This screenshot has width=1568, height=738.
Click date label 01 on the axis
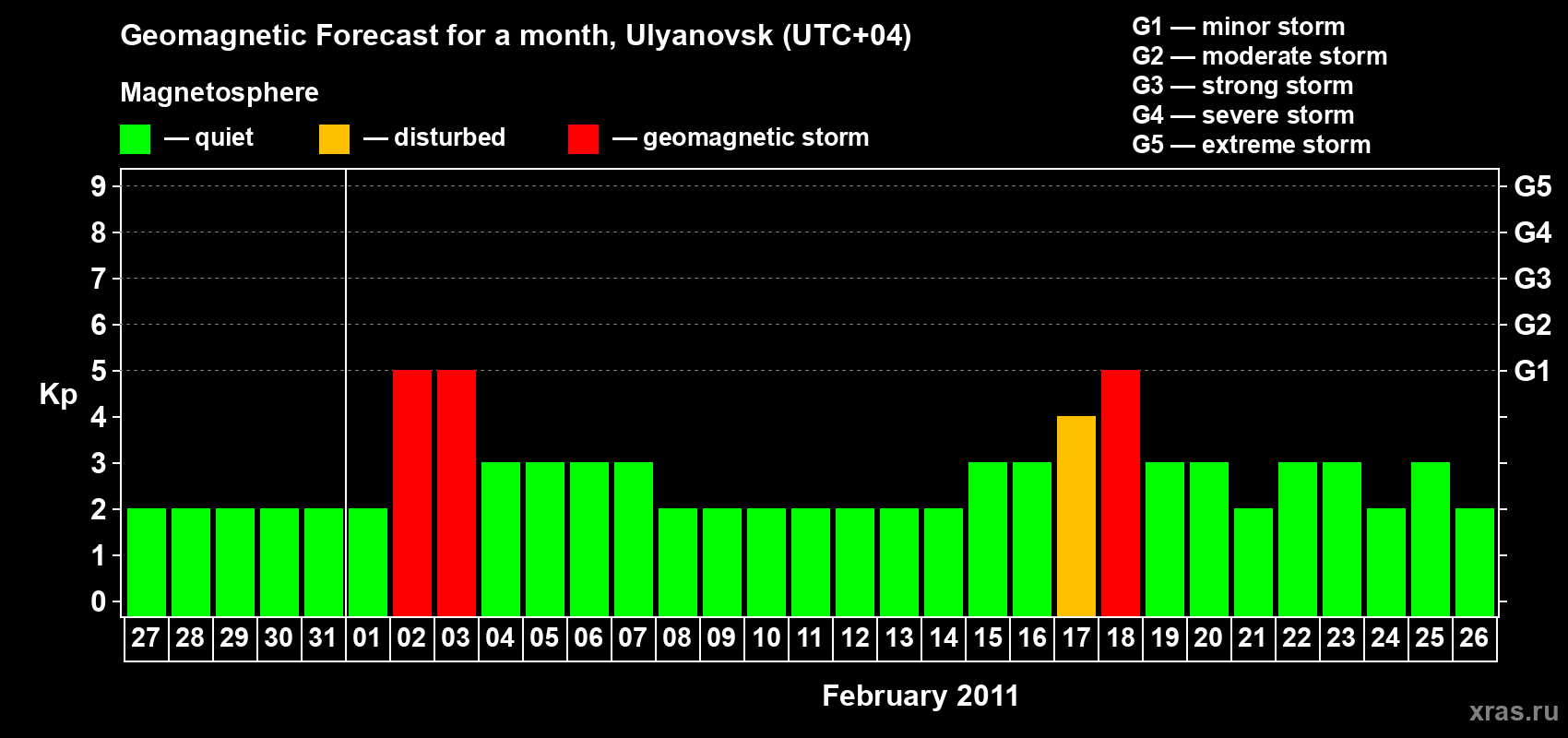[367, 638]
